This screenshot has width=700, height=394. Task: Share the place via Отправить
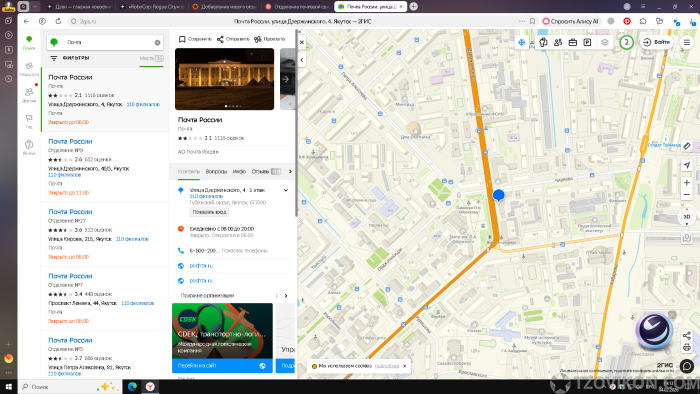point(233,39)
